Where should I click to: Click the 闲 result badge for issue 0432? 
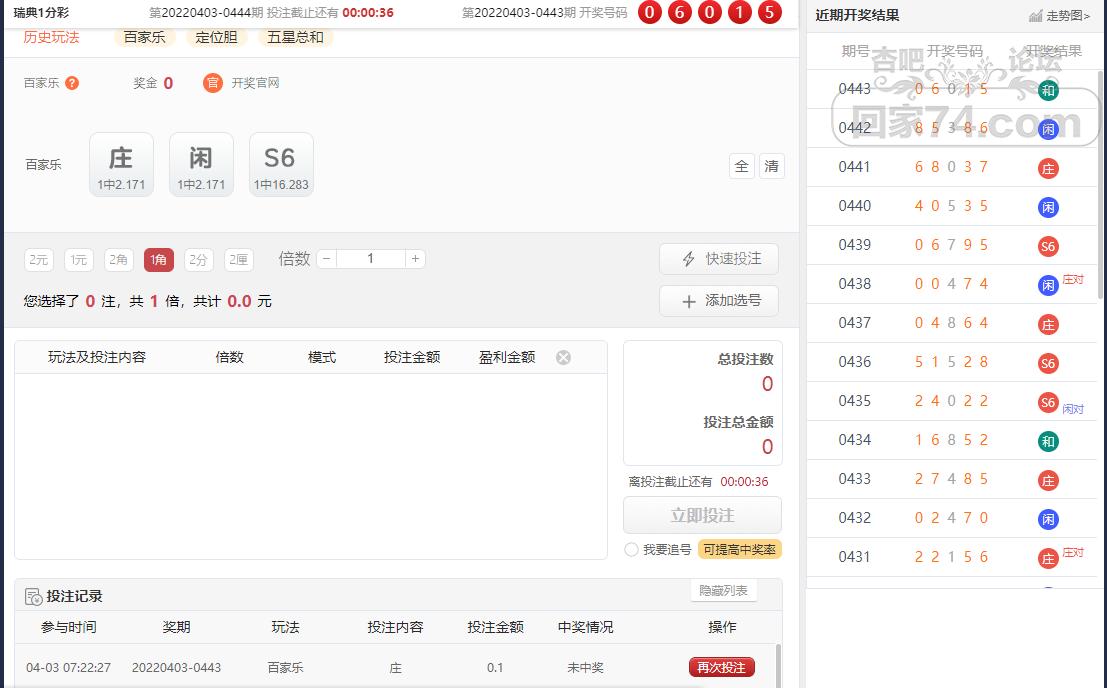(1048, 519)
